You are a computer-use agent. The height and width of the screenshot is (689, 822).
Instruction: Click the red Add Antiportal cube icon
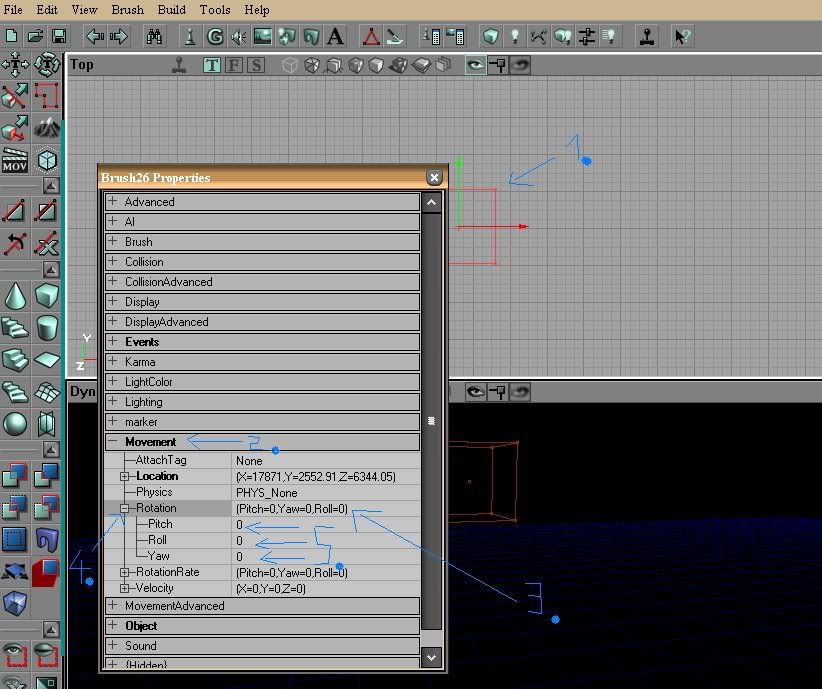pos(47,572)
